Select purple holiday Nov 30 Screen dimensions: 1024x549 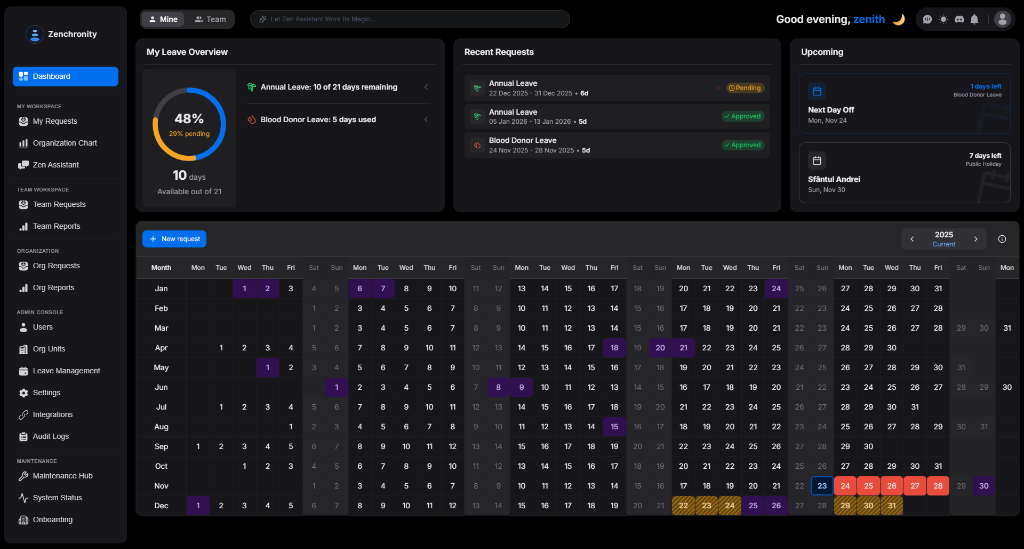[984, 486]
